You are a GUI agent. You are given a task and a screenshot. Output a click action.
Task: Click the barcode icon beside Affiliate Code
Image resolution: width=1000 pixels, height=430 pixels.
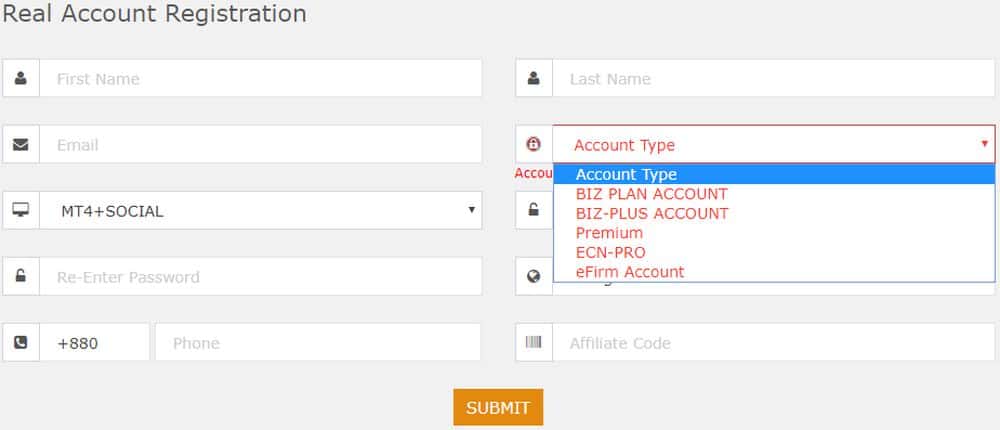coord(534,342)
